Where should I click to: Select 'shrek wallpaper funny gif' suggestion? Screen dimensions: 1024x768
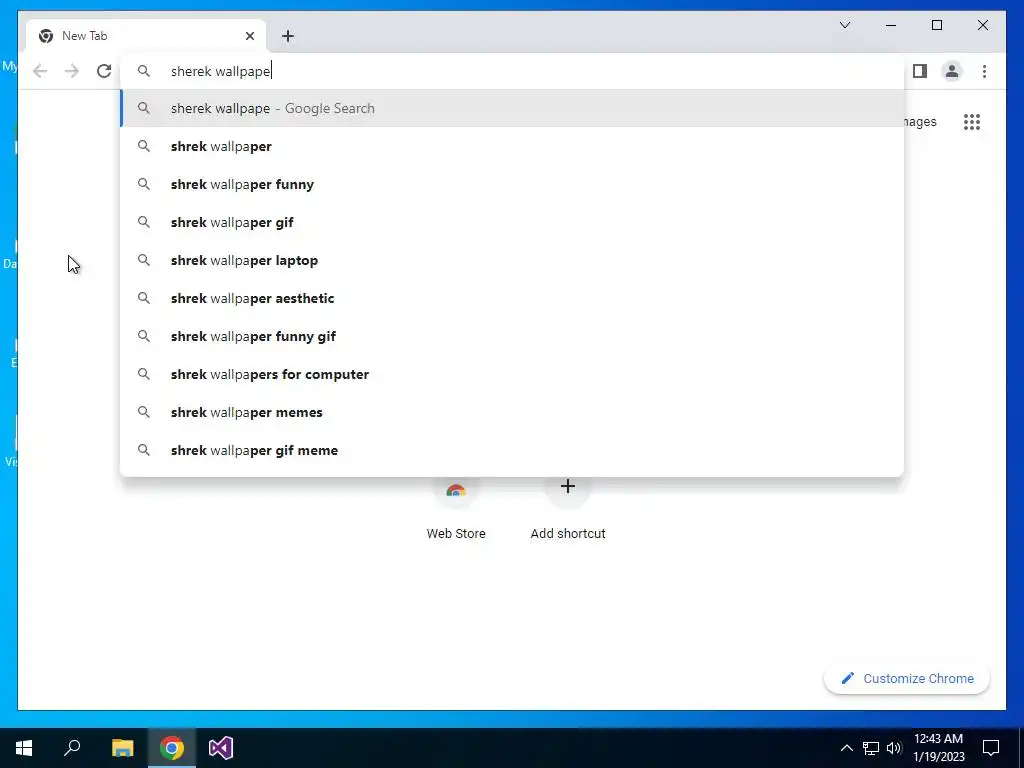[x=513, y=336]
